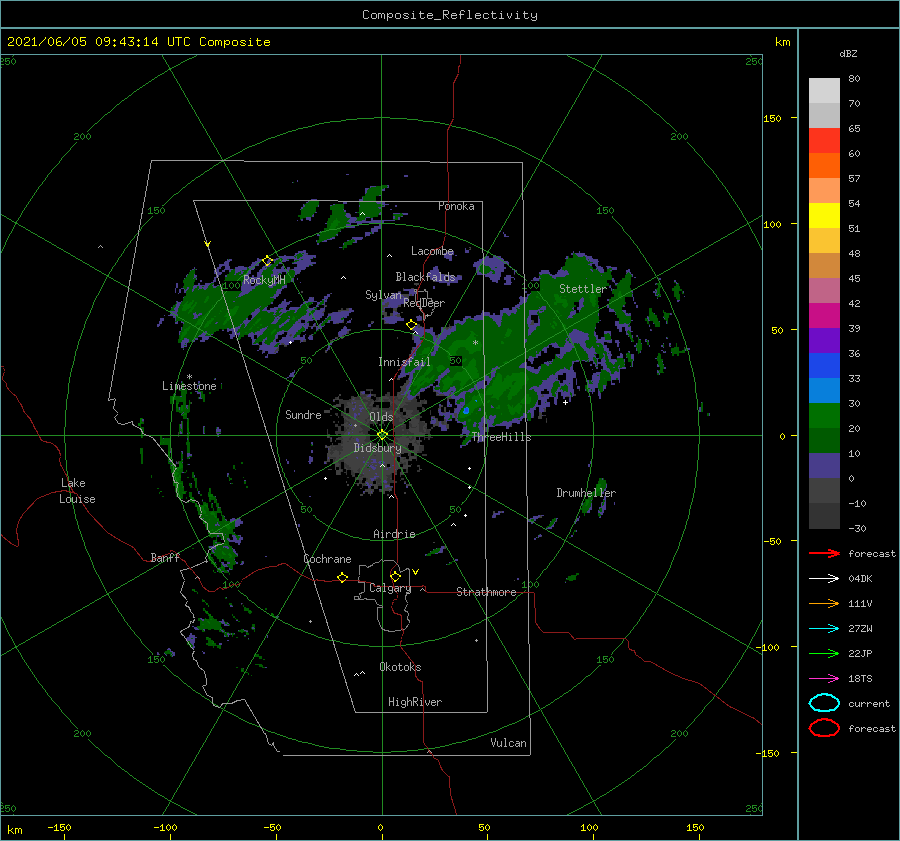900x841 pixels.
Task: Select the light gray 70-80 dBZ swatch
Action: 824,91
